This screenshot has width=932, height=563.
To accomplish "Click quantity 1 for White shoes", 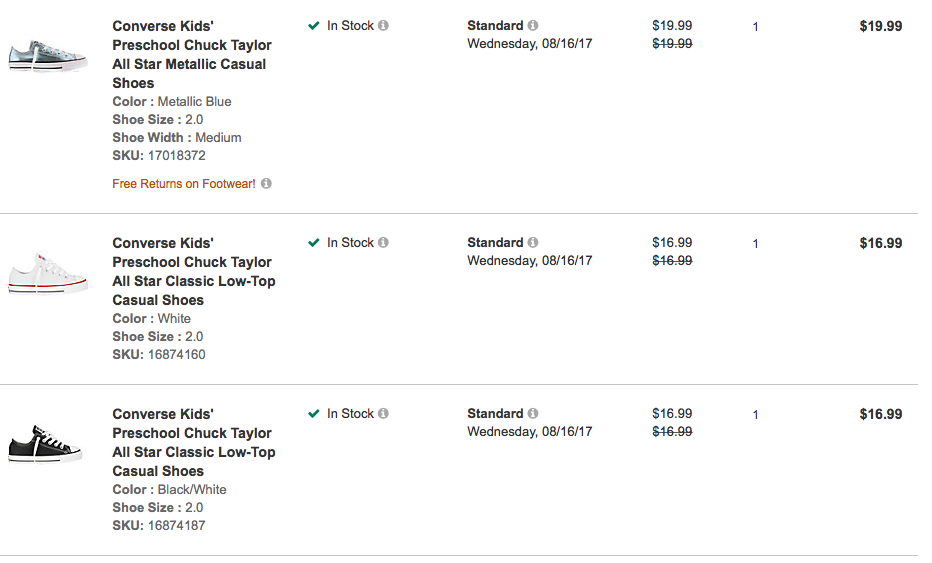I will [755, 244].
